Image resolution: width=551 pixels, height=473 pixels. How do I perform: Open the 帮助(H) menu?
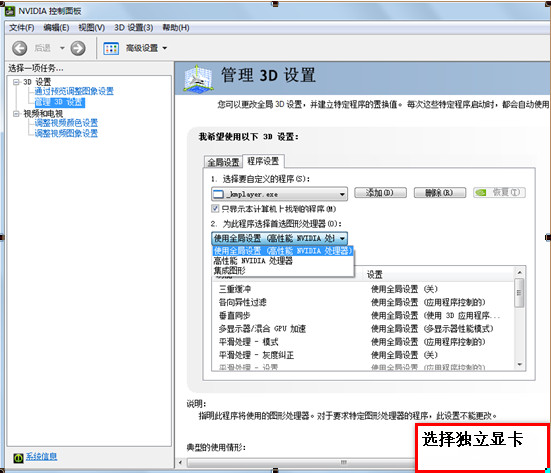(176, 27)
